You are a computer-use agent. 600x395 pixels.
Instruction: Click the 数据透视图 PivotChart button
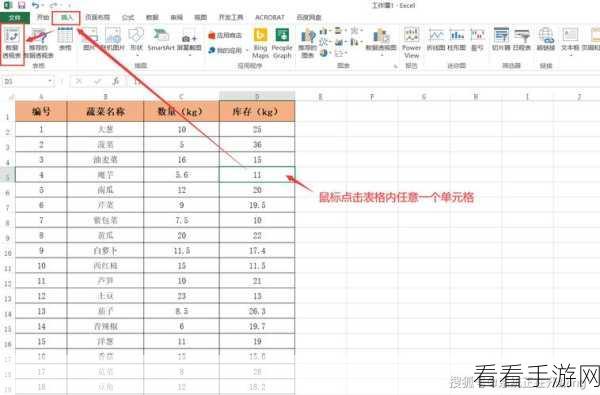point(381,41)
